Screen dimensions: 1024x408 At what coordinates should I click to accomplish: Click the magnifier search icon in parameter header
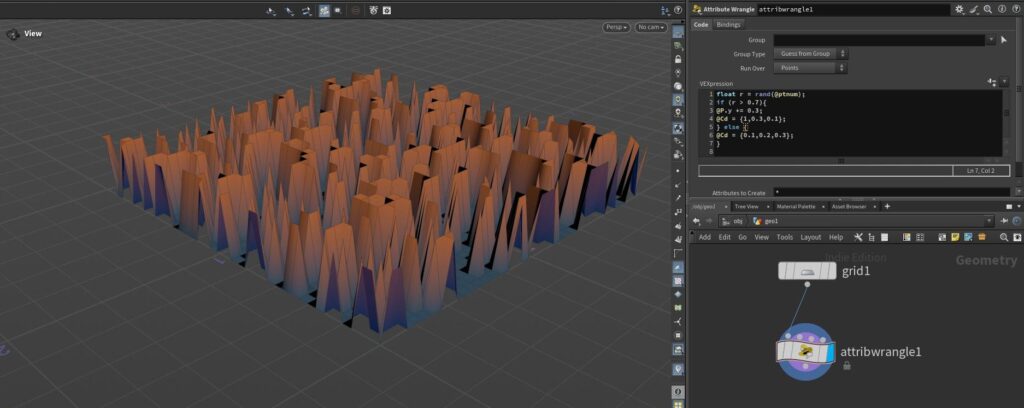987,9
